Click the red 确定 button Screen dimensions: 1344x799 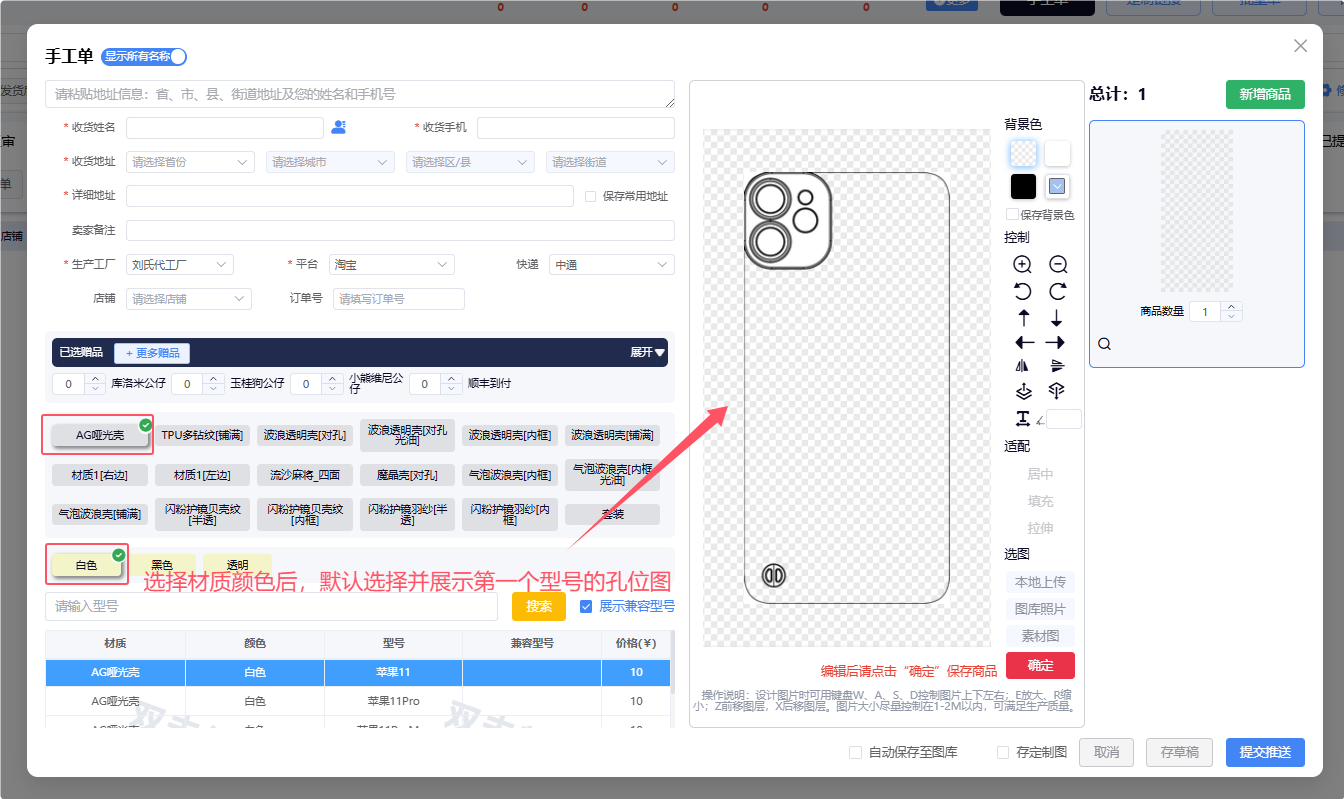(x=1040, y=666)
